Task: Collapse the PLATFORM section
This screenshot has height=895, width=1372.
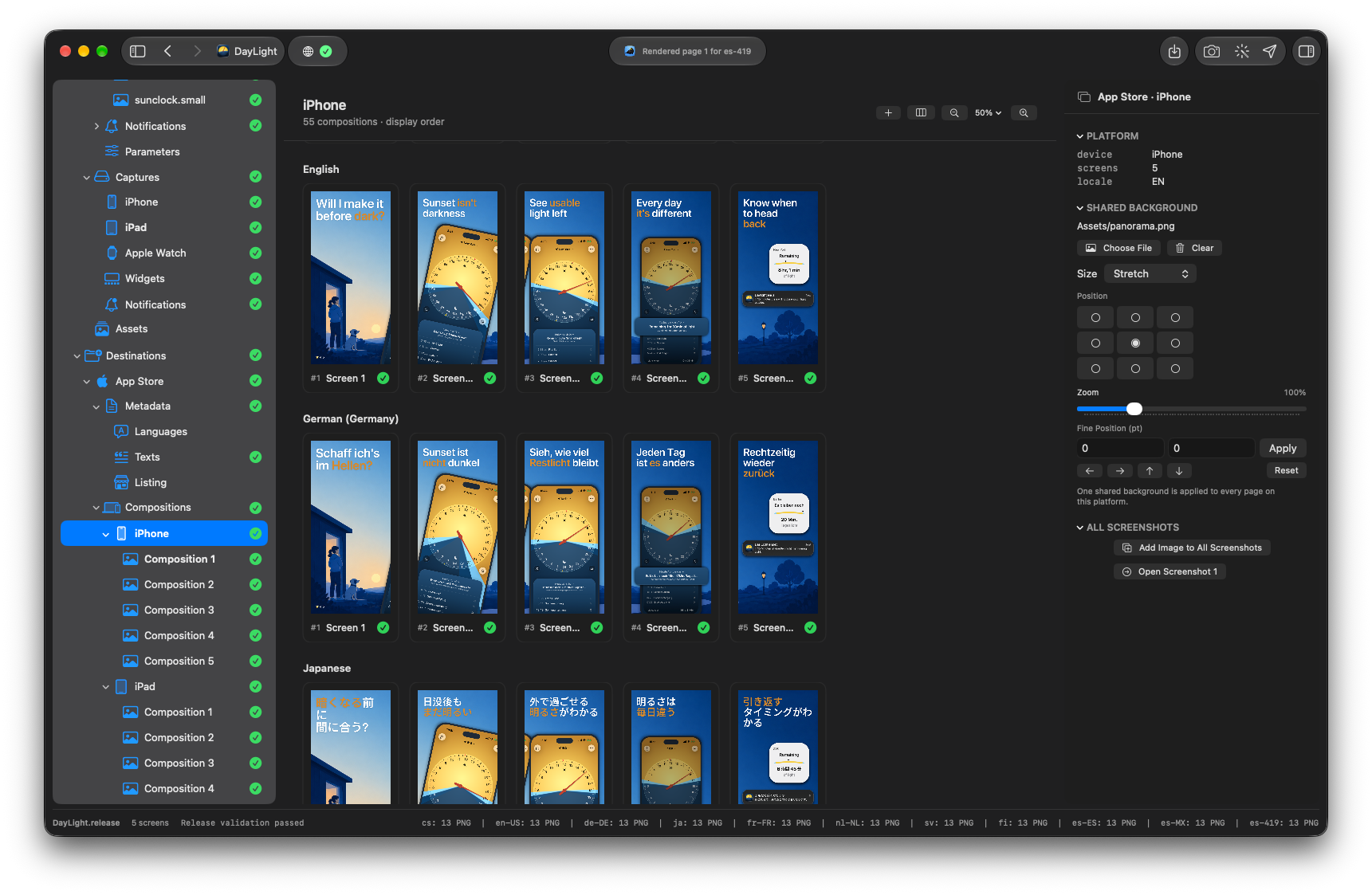Action: [1080, 136]
